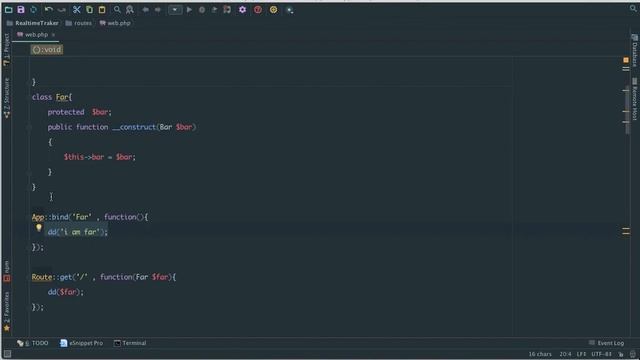Image resolution: width=640 pixels, height=360 pixels.
Task: Change UTF-8 file encoding in status bar
Action: coord(602,354)
